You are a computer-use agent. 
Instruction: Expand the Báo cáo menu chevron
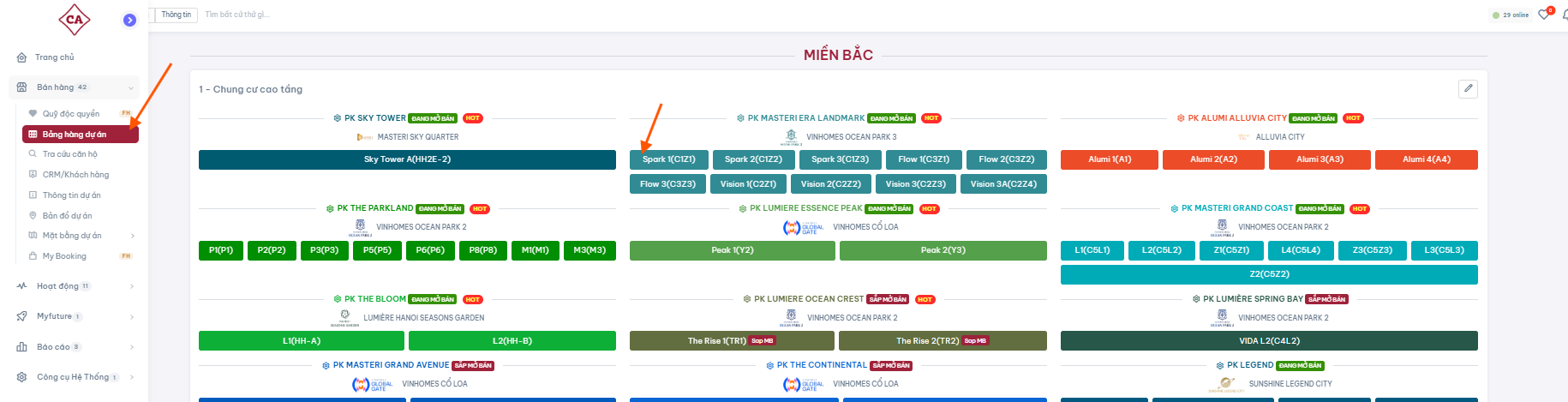pos(131,347)
